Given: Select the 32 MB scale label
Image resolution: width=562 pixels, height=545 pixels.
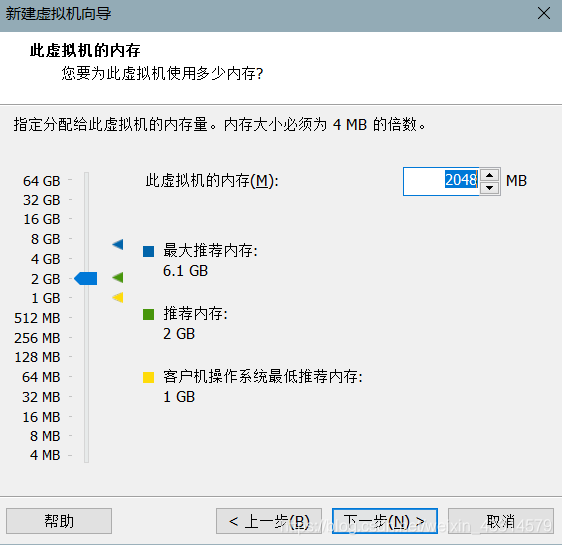Looking at the screenshot, I should (41, 397).
